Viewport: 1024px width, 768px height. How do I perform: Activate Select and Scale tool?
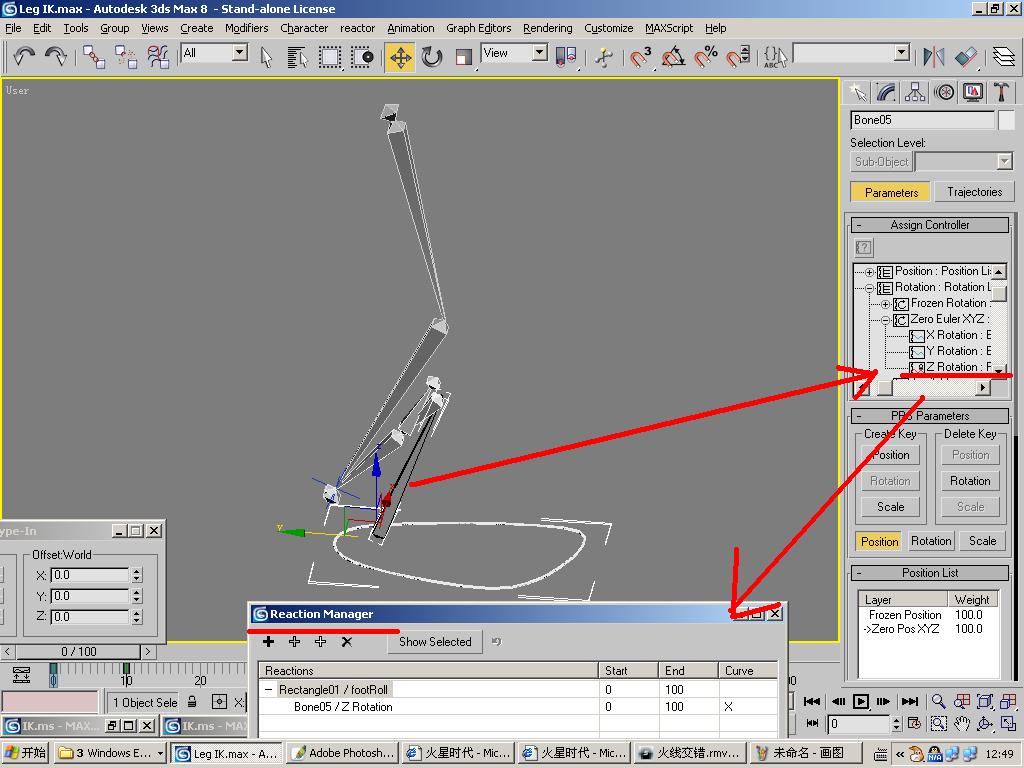tap(464, 57)
